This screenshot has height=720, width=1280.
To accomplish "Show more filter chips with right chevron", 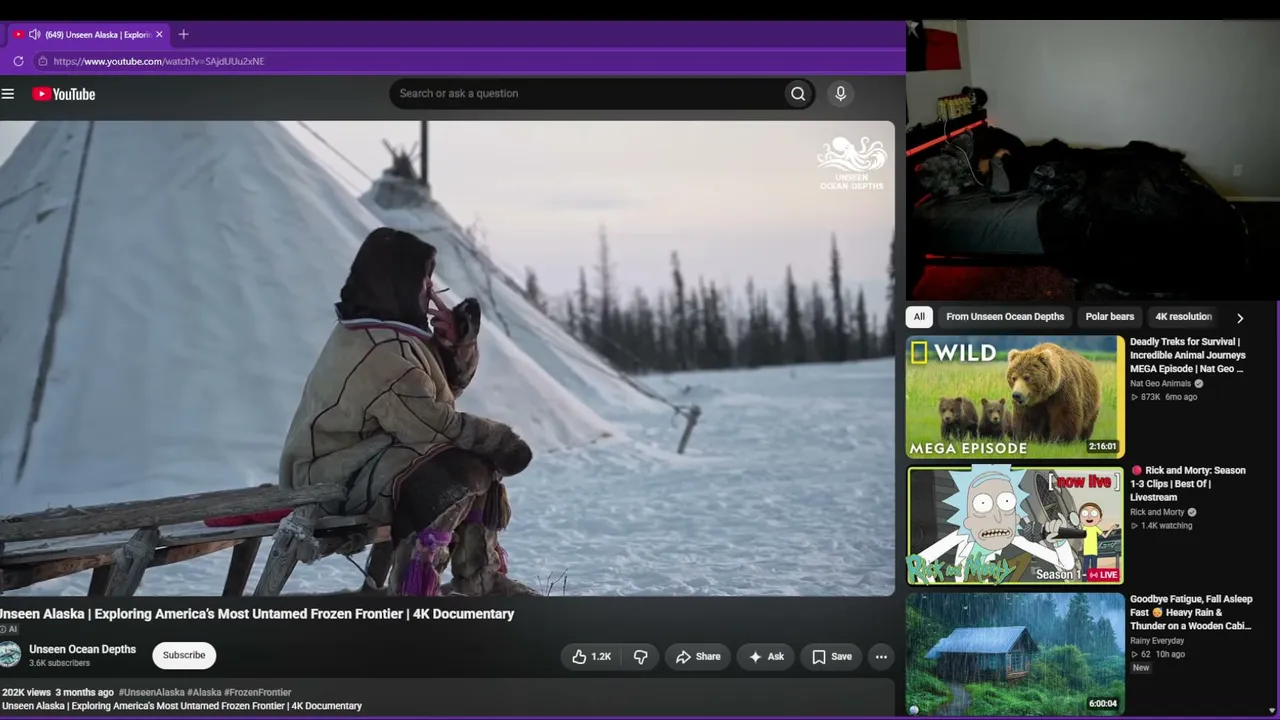I will click(x=1240, y=318).
